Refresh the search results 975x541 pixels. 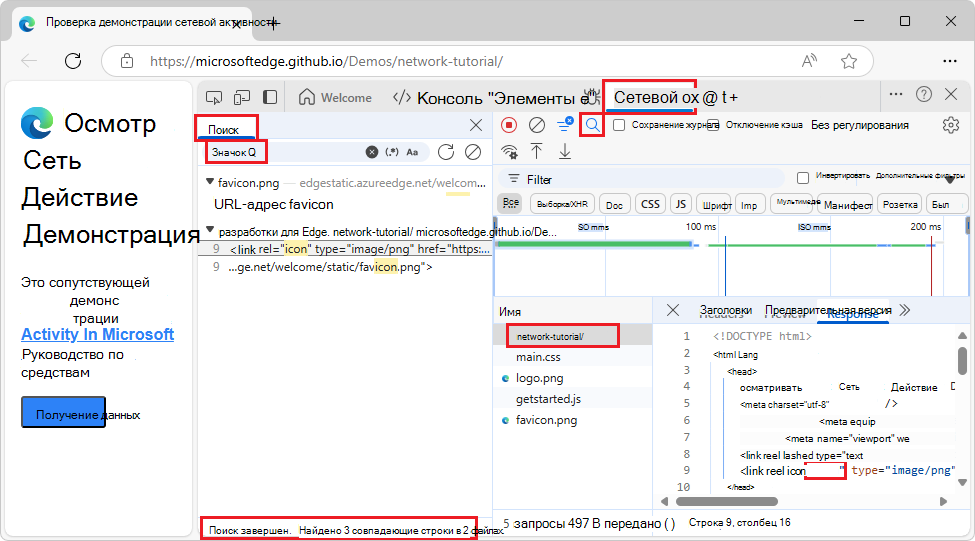tap(446, 152)
